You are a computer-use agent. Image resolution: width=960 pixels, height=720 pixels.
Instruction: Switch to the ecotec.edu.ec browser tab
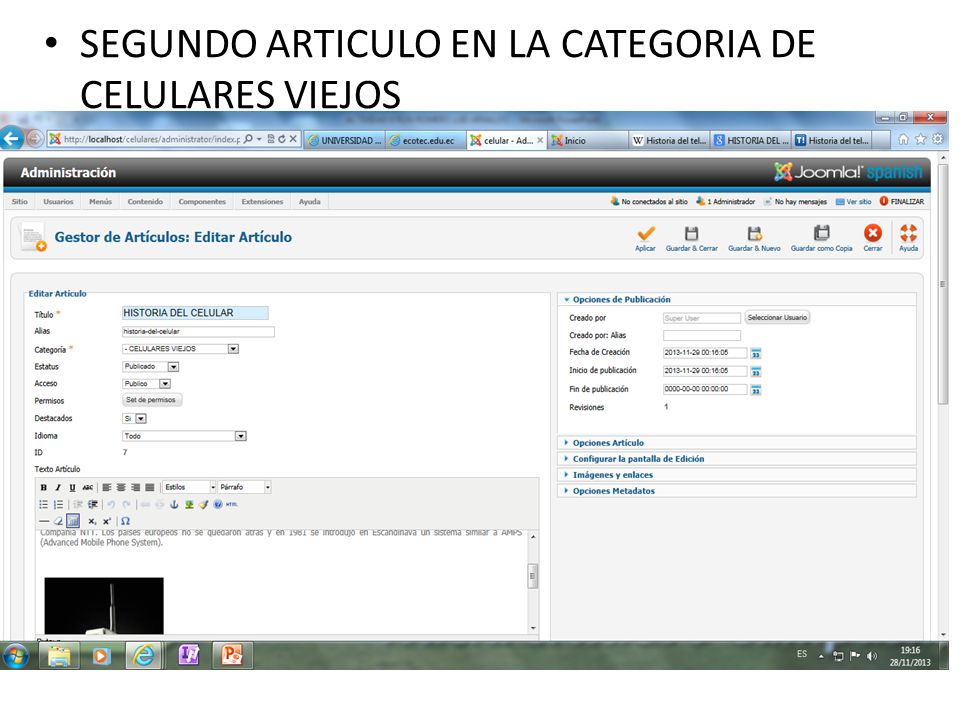[426, 140]
